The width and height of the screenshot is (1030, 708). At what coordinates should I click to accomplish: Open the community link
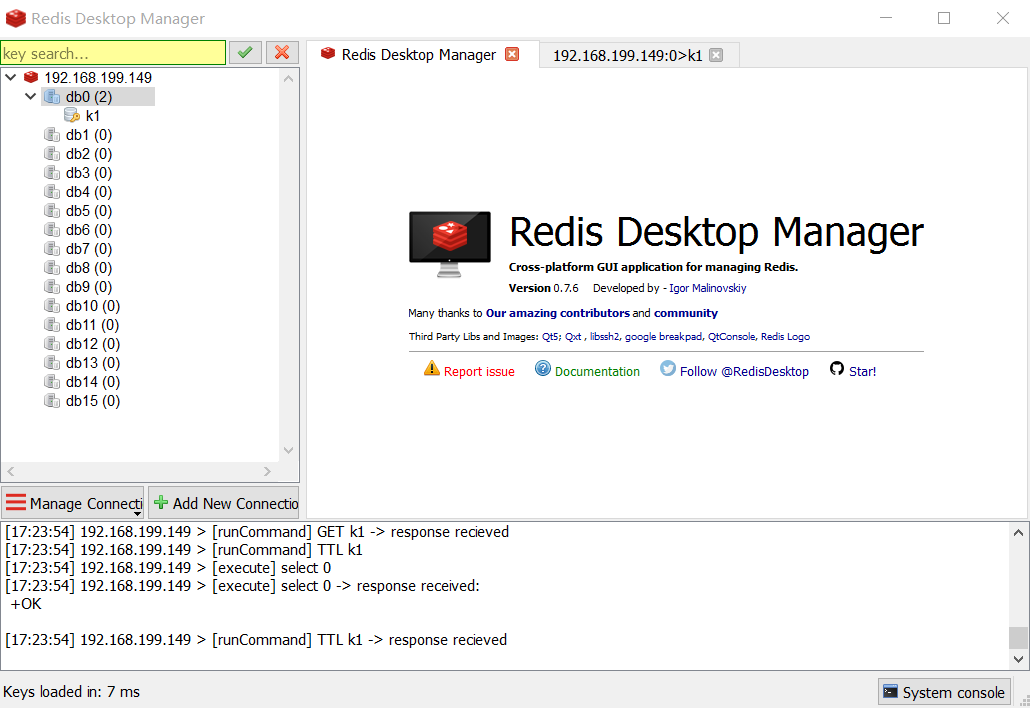pyautogui.click(x=686, y=313)
